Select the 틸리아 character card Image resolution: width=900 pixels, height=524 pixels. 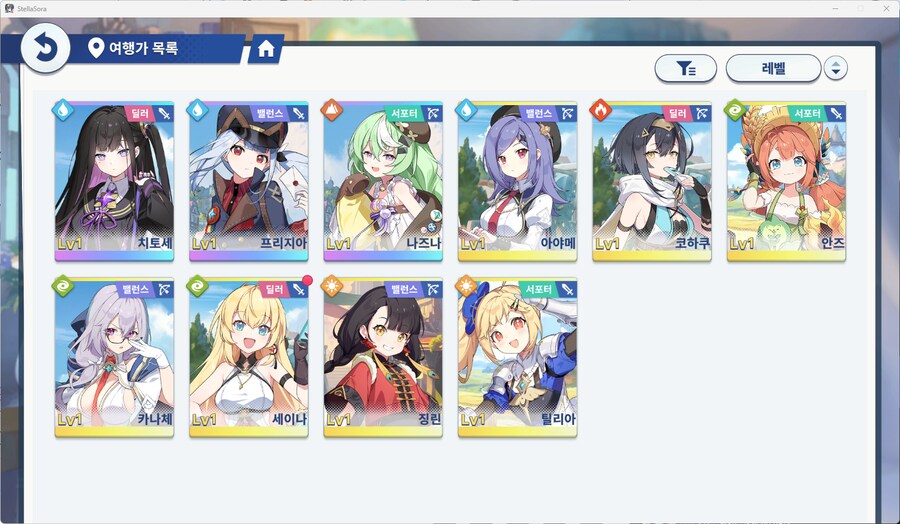pos(517,358)
